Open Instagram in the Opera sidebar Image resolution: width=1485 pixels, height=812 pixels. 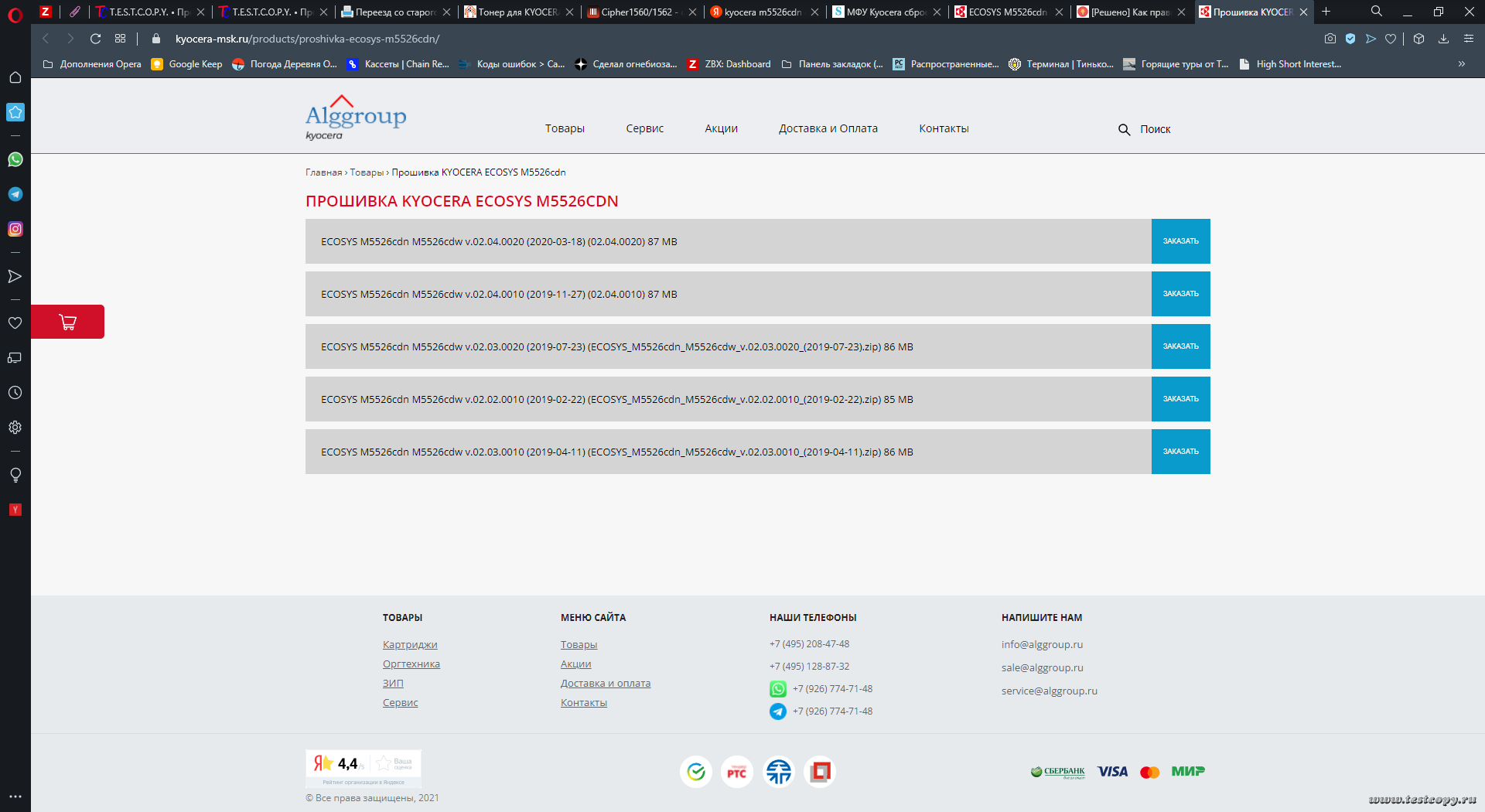(15, 229)
